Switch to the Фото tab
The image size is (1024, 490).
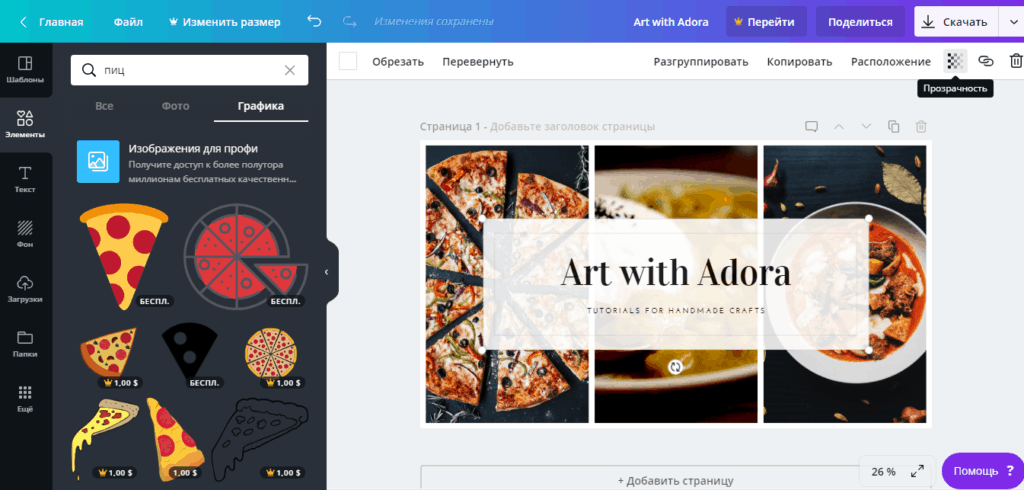click(176, 106)
